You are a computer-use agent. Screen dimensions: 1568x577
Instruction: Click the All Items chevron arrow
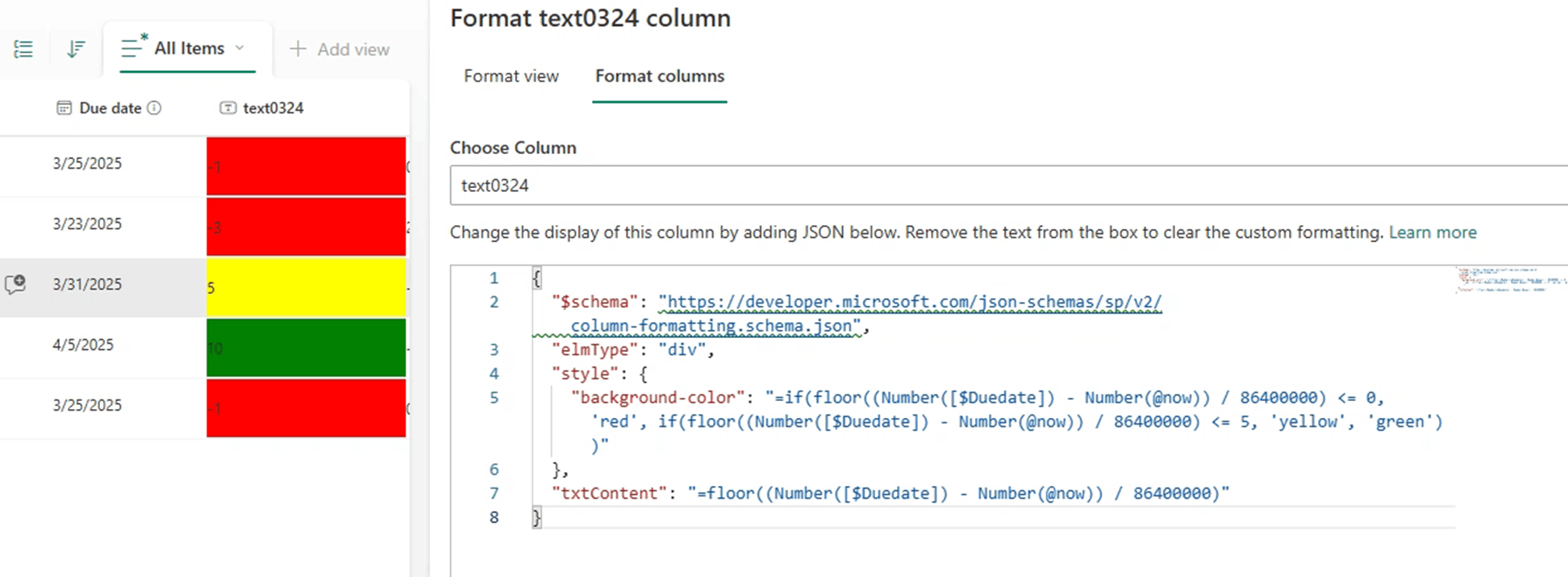[x=240, y=48]
